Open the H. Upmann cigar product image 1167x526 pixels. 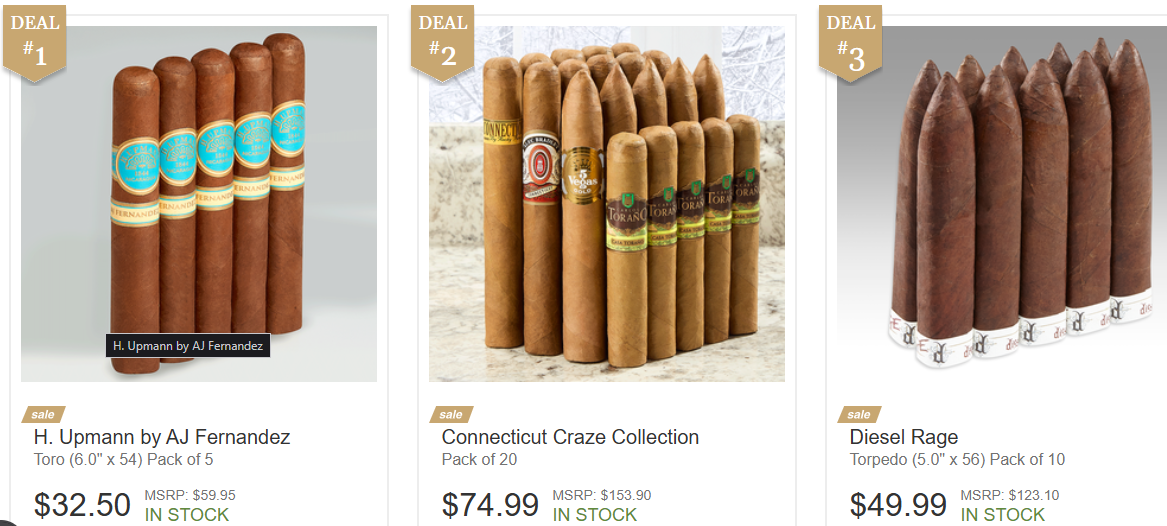pos(199,204)
